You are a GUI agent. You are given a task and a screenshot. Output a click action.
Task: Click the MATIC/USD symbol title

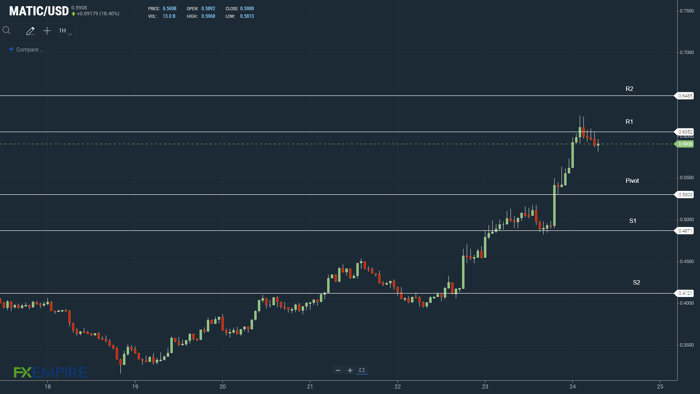(39, 11)
